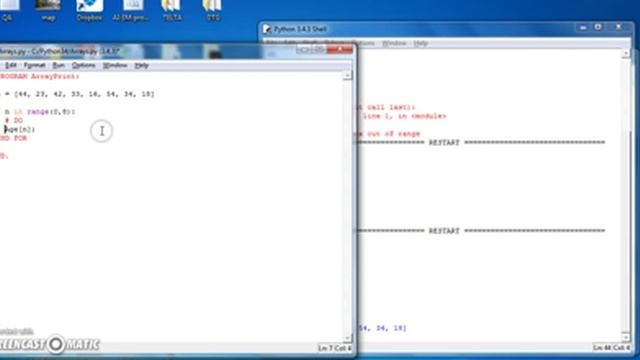Click the editor status 'Ln: 7 Col: 4'
Image resolution: width=640 pixels, height=360 pixels.
pyautogui.click(x=335, y=348)
